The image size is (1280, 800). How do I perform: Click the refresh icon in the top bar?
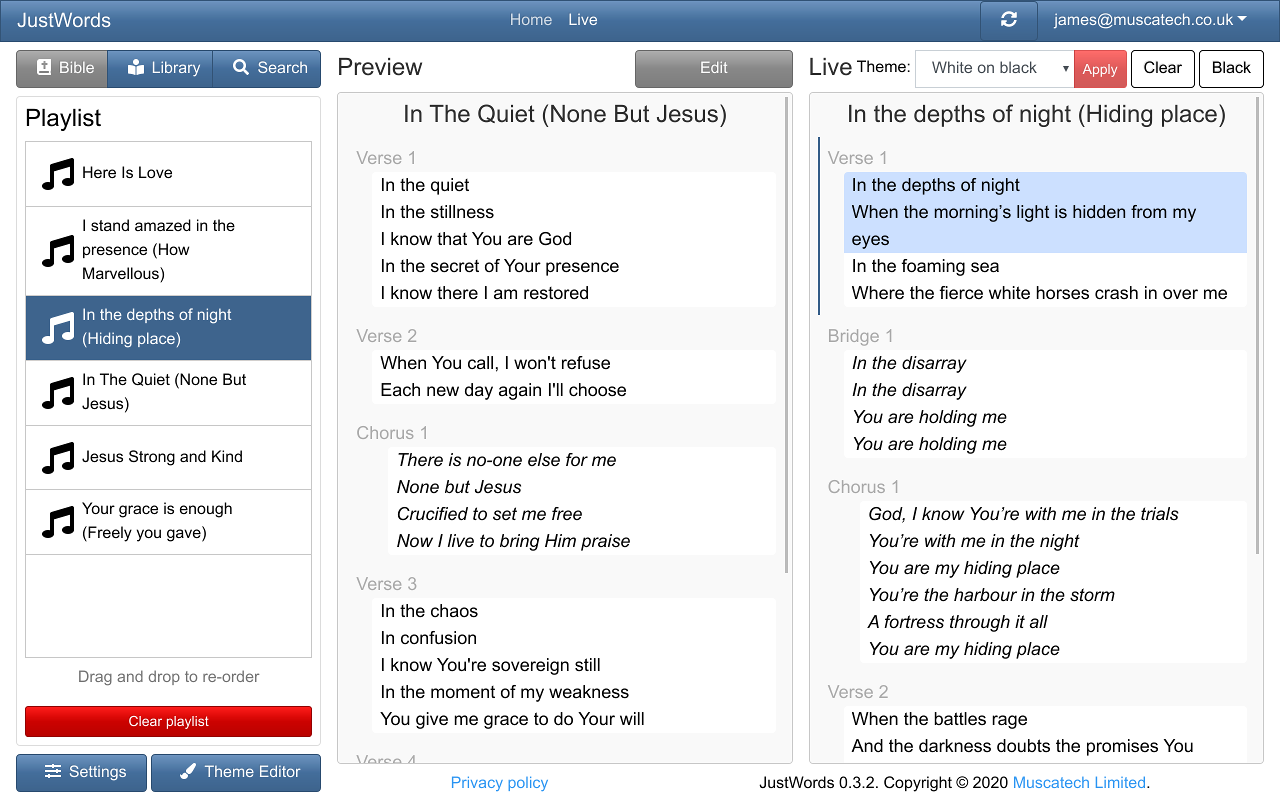pyautogui.click(x=1008, y=20)
